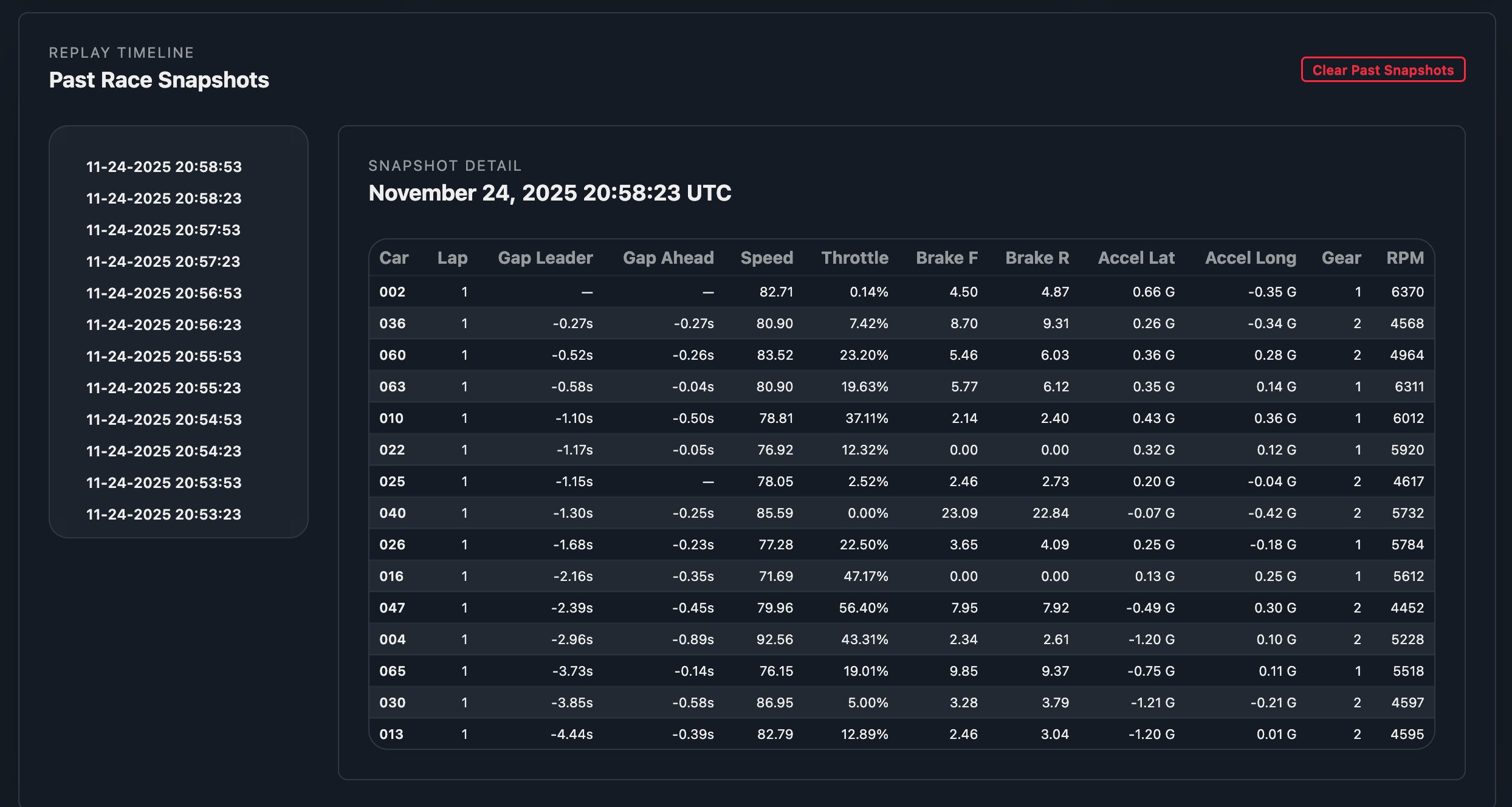Select the 11-24-2025 20:57:53 snapshot
This screenshot has width=1512, height=807.
coord(163,230)
